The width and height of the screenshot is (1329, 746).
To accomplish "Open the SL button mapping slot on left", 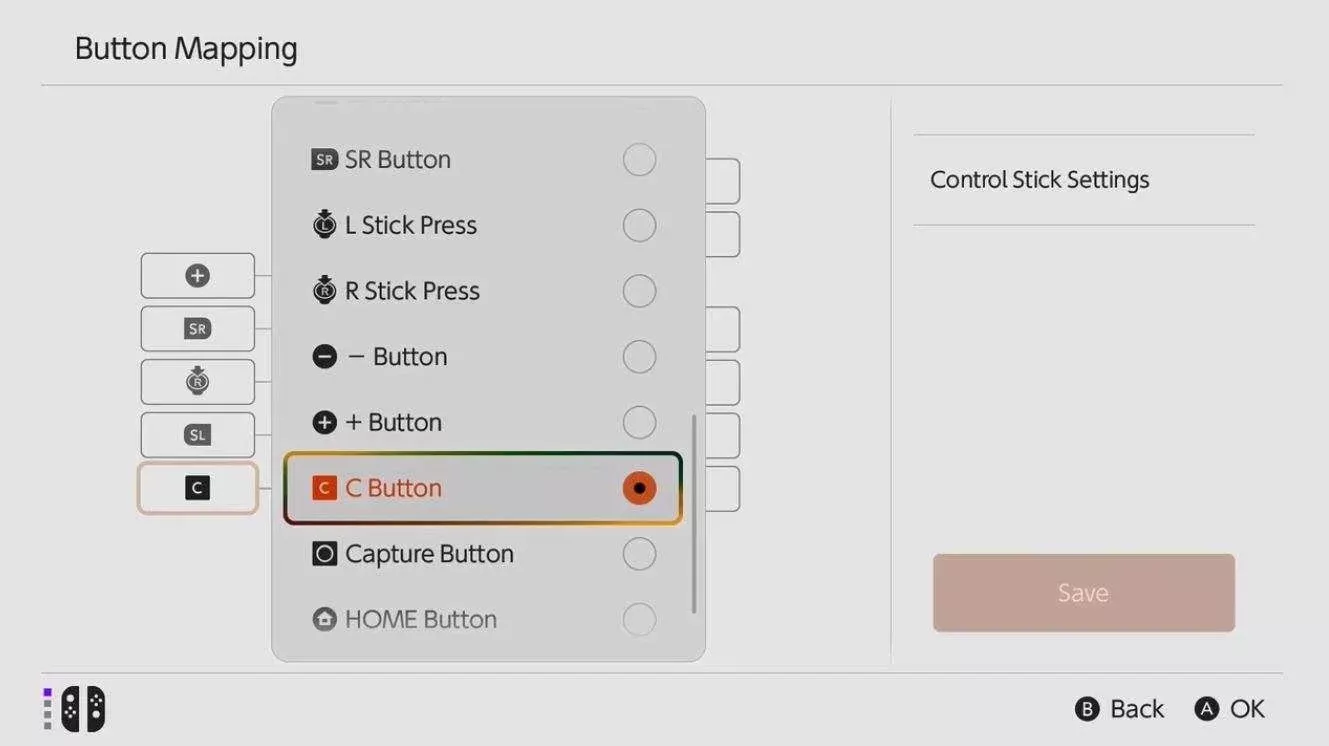I will (198, 435).
